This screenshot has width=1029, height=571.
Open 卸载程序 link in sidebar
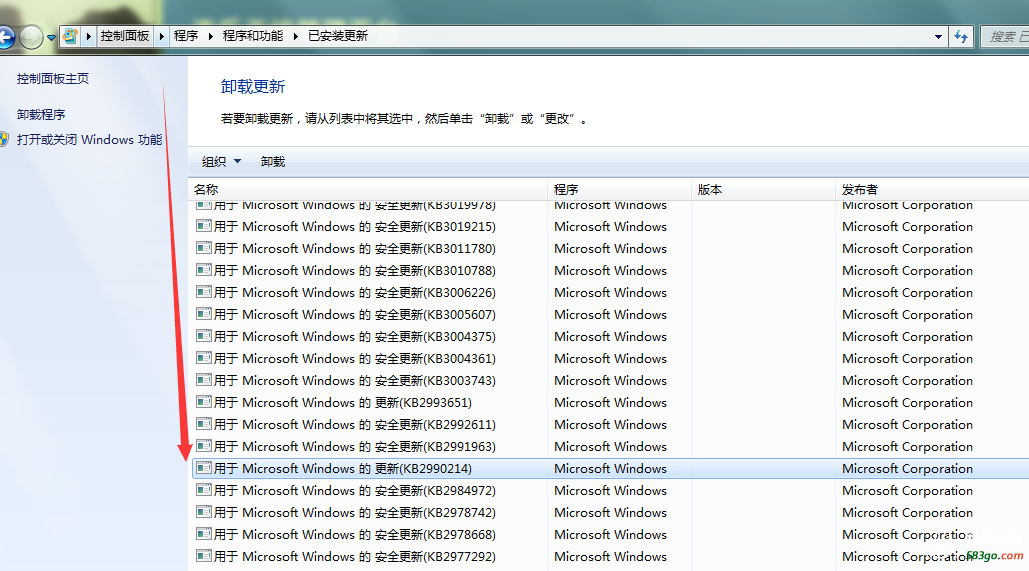coord(41,114)
